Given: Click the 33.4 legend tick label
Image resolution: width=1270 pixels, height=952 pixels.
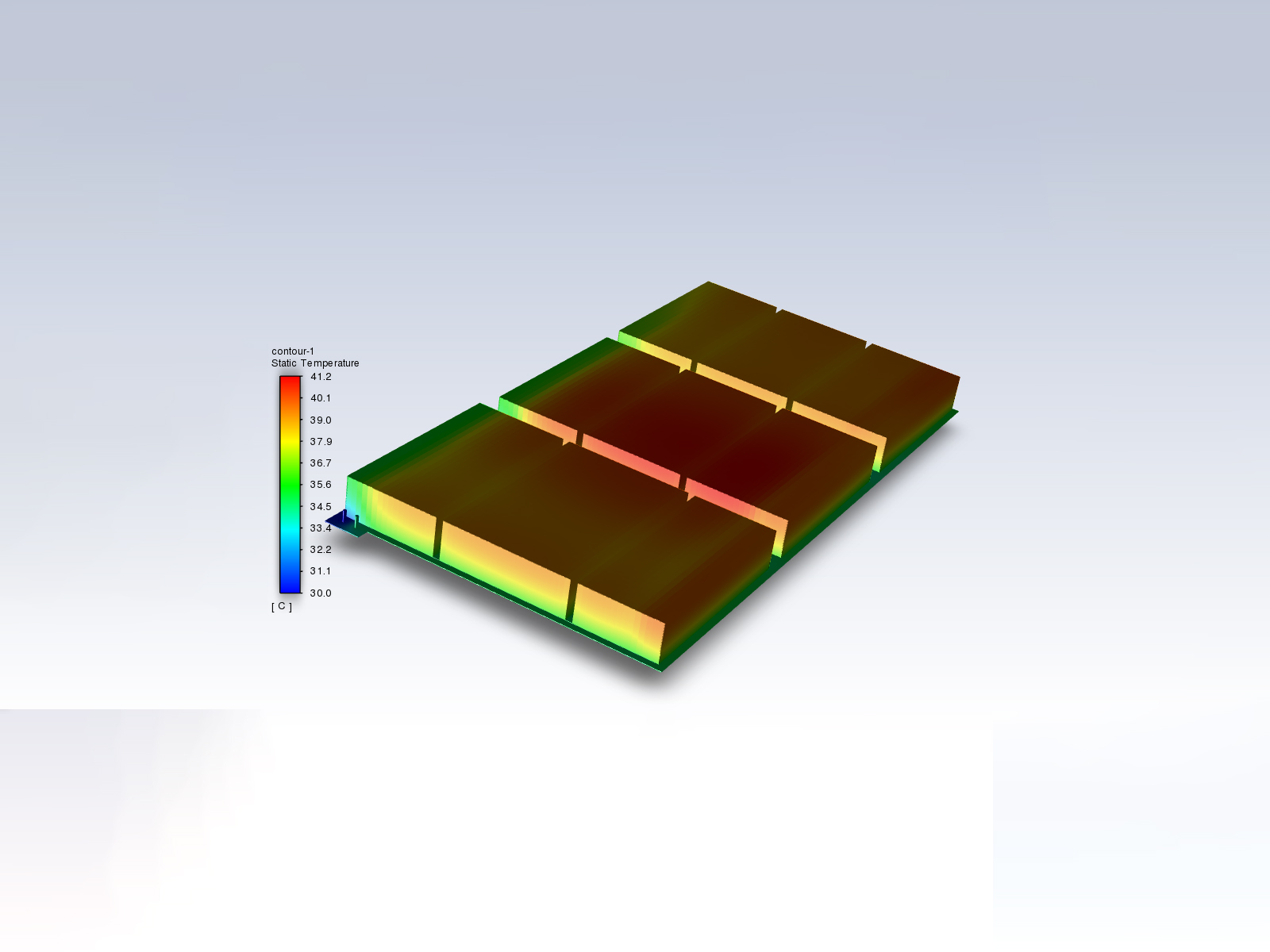Looking at the screenshot, I should click(321, 528).
